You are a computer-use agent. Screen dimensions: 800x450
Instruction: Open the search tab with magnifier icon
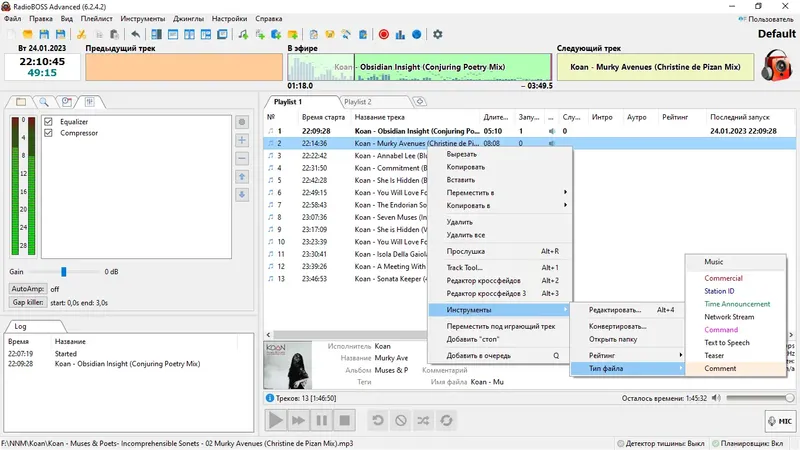(x=44, y=101)
